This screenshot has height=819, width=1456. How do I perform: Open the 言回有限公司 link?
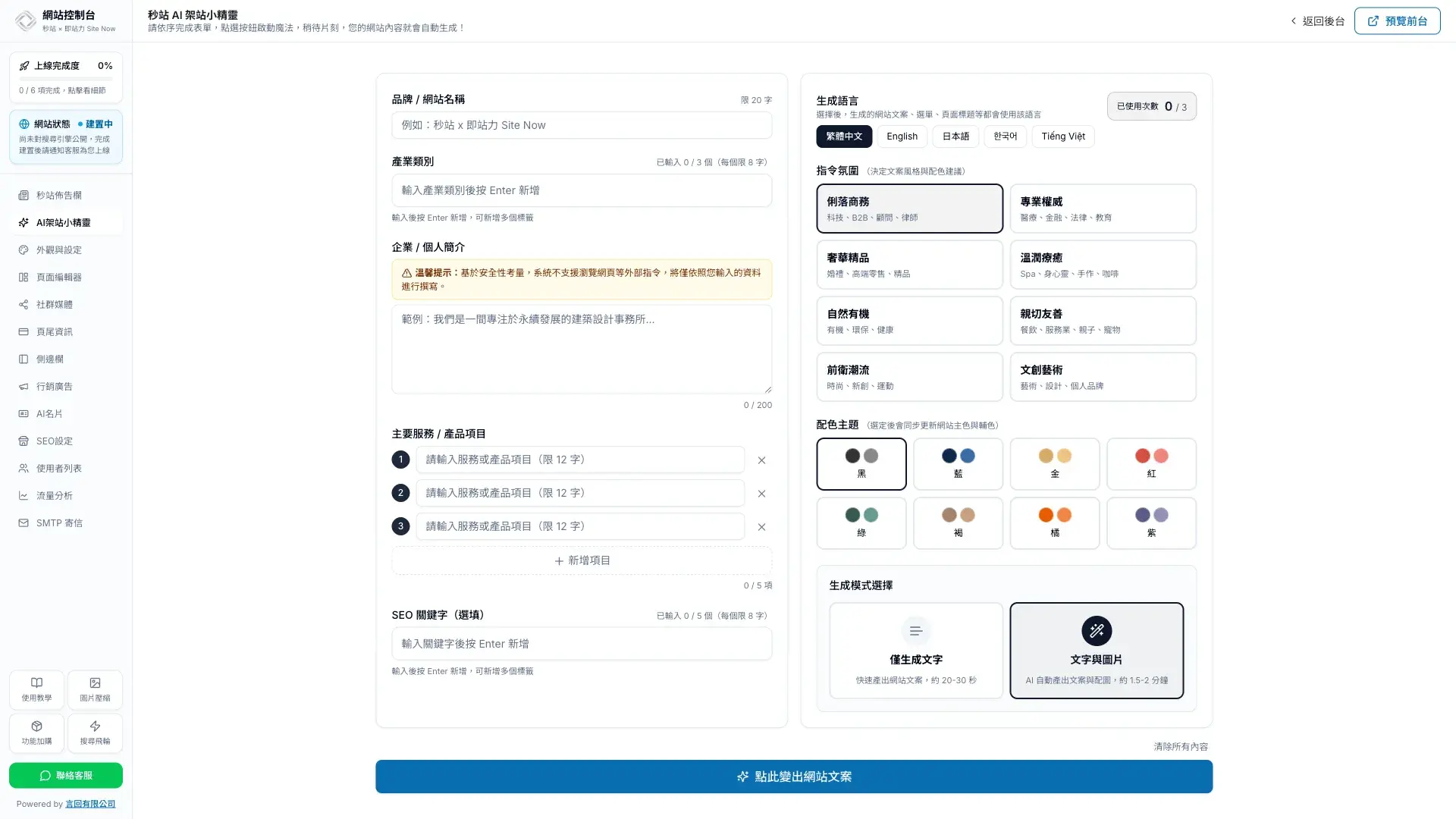pyautogui.click(x=90, y=804)
